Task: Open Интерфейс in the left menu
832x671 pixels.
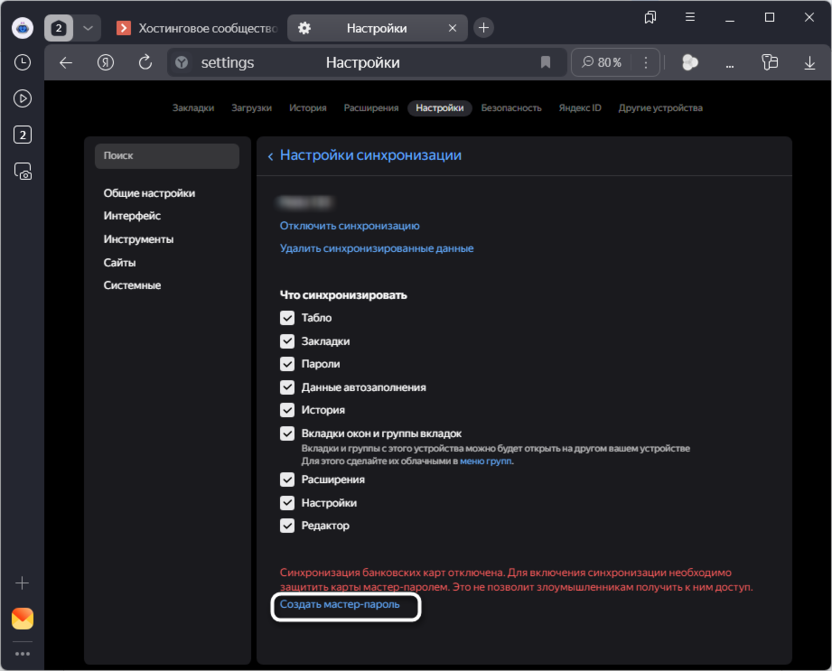Action: pyautogui.click(x=132, y=216)
